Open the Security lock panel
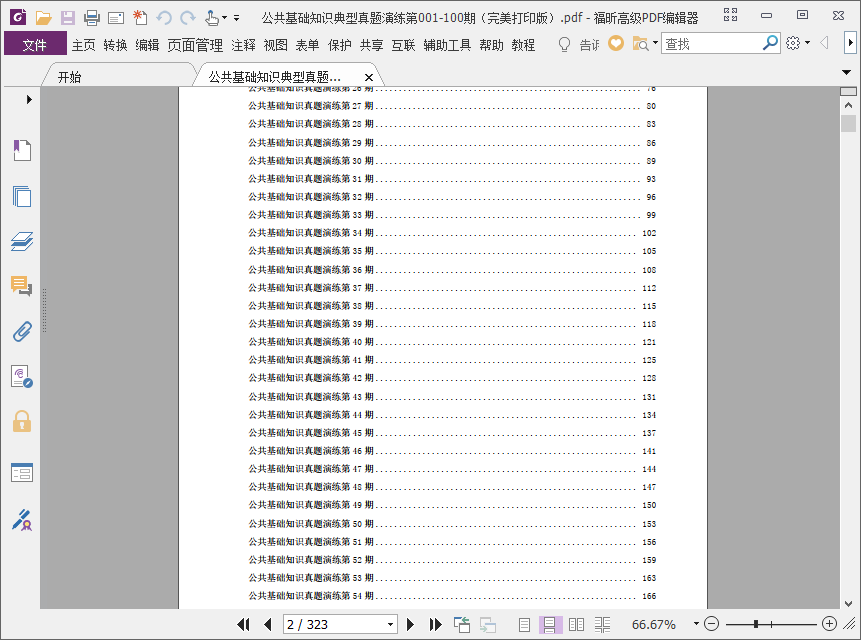Screen dimensions: 861x640 point(22,422)
